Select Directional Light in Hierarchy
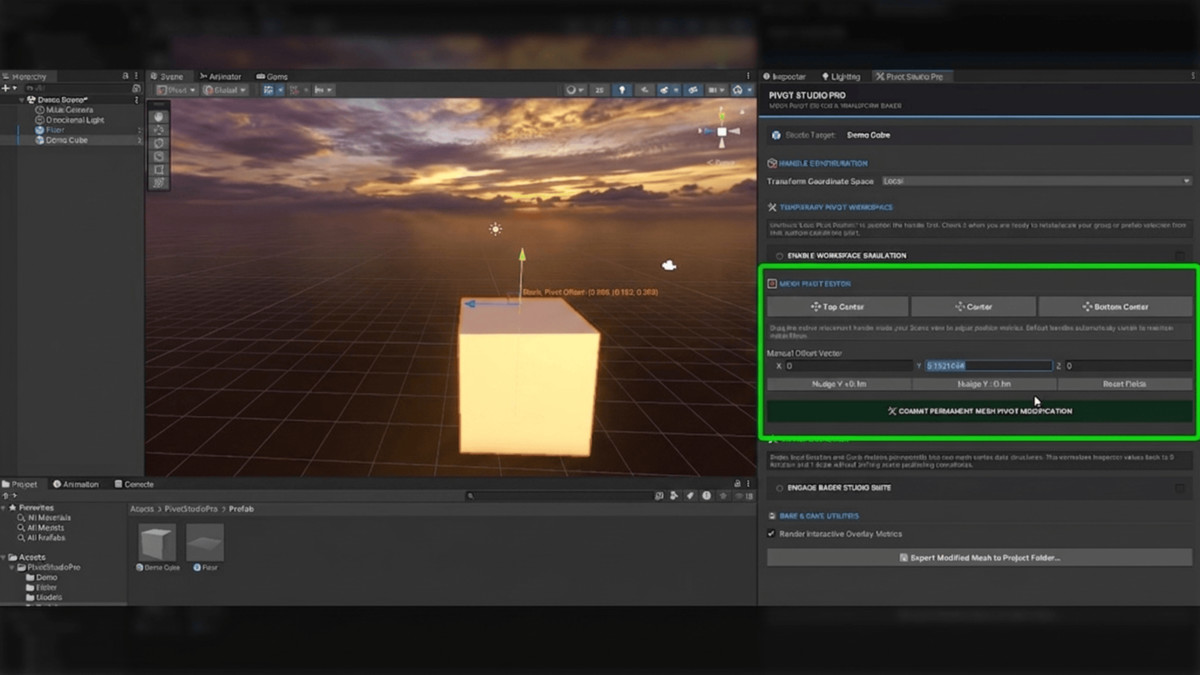This screenshot has width=1200, height=675. pyautogui.click(x=75, y=120)
